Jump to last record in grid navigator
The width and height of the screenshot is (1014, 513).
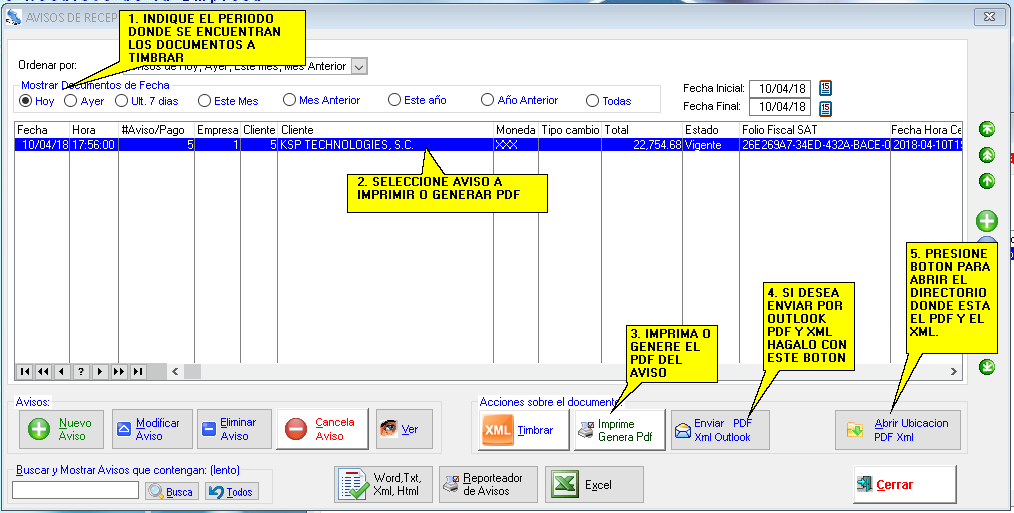tap(138, 372)
